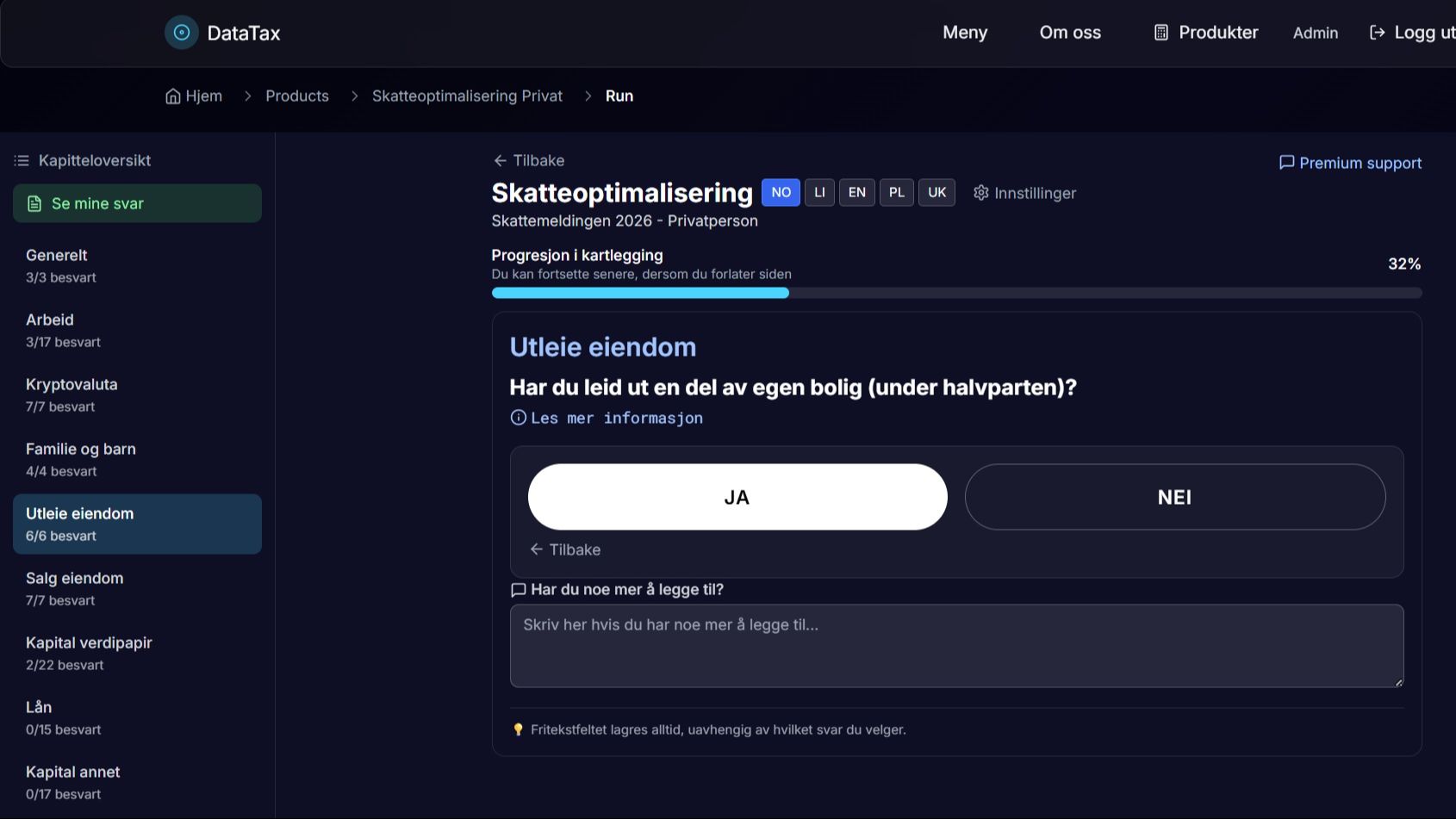Select Admin in the top navigation

[1316, 32]
